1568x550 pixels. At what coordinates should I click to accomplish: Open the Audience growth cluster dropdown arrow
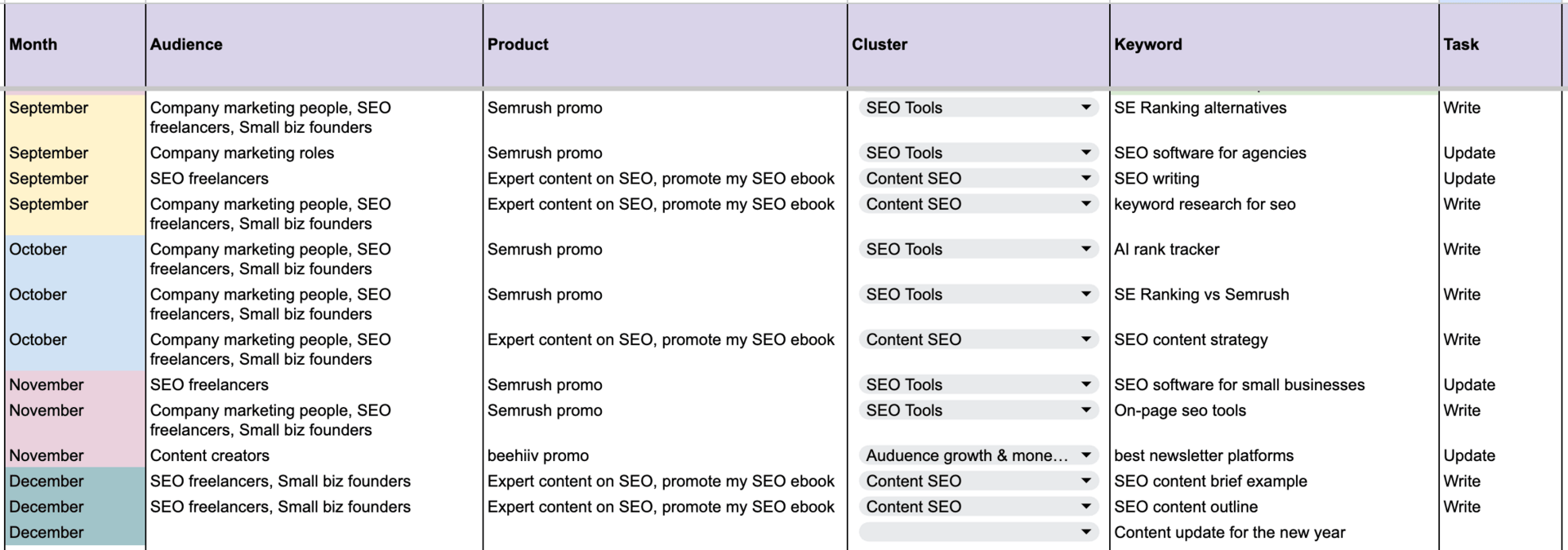click(x=1085, y=455)
